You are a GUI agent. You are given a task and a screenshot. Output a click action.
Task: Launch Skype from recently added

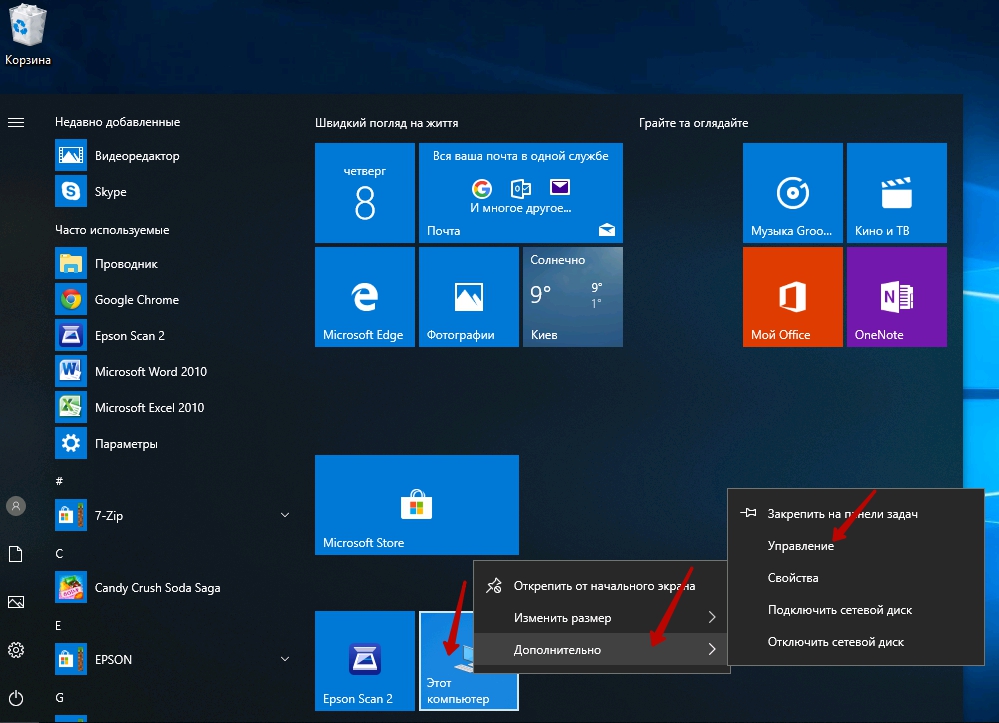(110, 192)
